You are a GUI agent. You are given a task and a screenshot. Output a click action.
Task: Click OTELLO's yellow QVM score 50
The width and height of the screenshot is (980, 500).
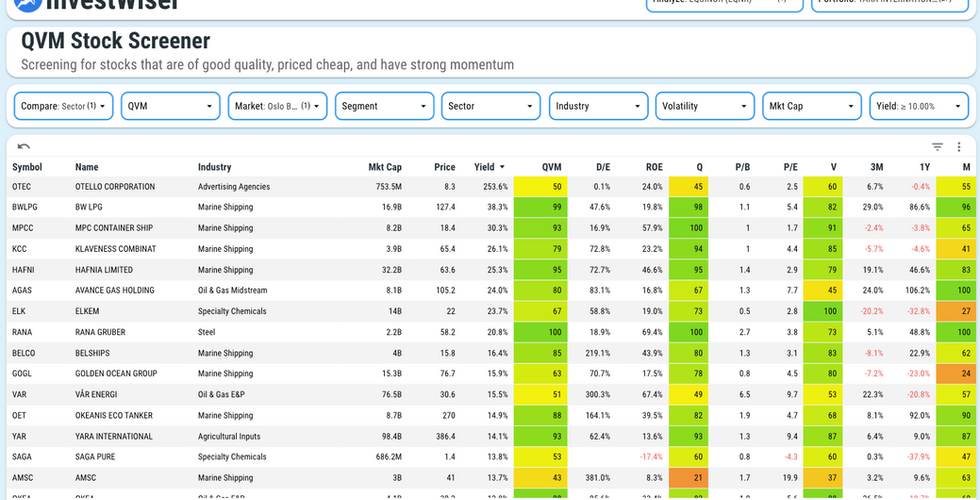541,186
